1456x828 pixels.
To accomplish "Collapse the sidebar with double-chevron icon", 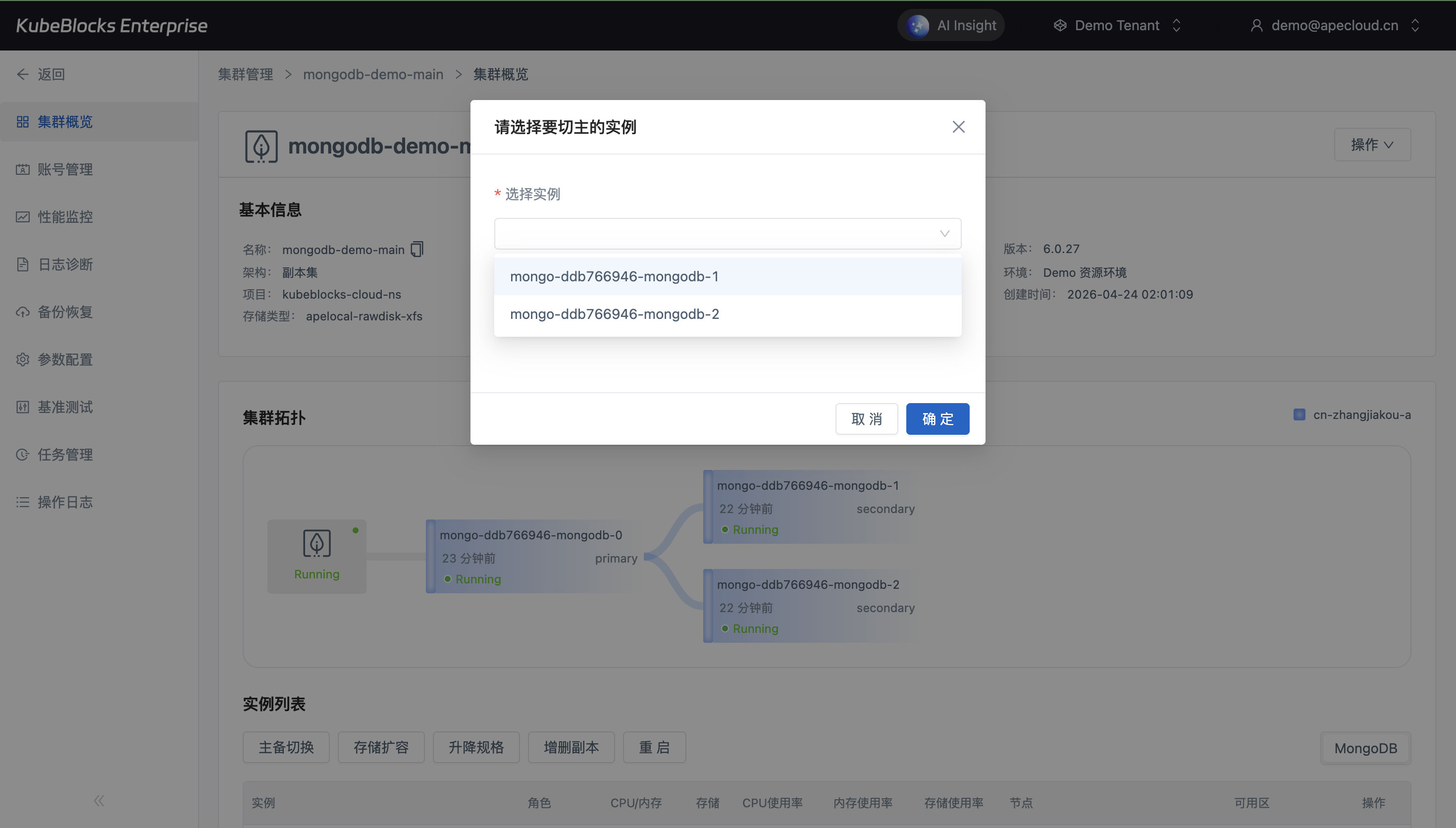I will click(x=99, y=801).
